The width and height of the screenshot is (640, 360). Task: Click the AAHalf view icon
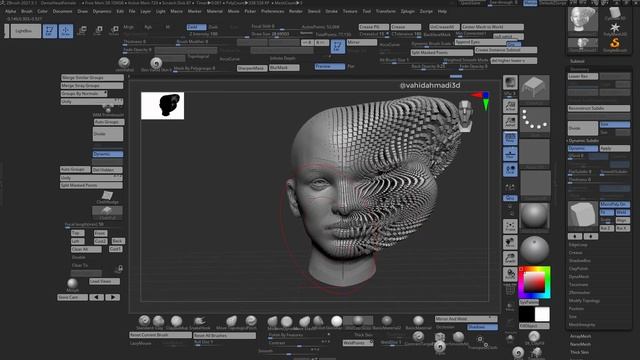point(510,122)
